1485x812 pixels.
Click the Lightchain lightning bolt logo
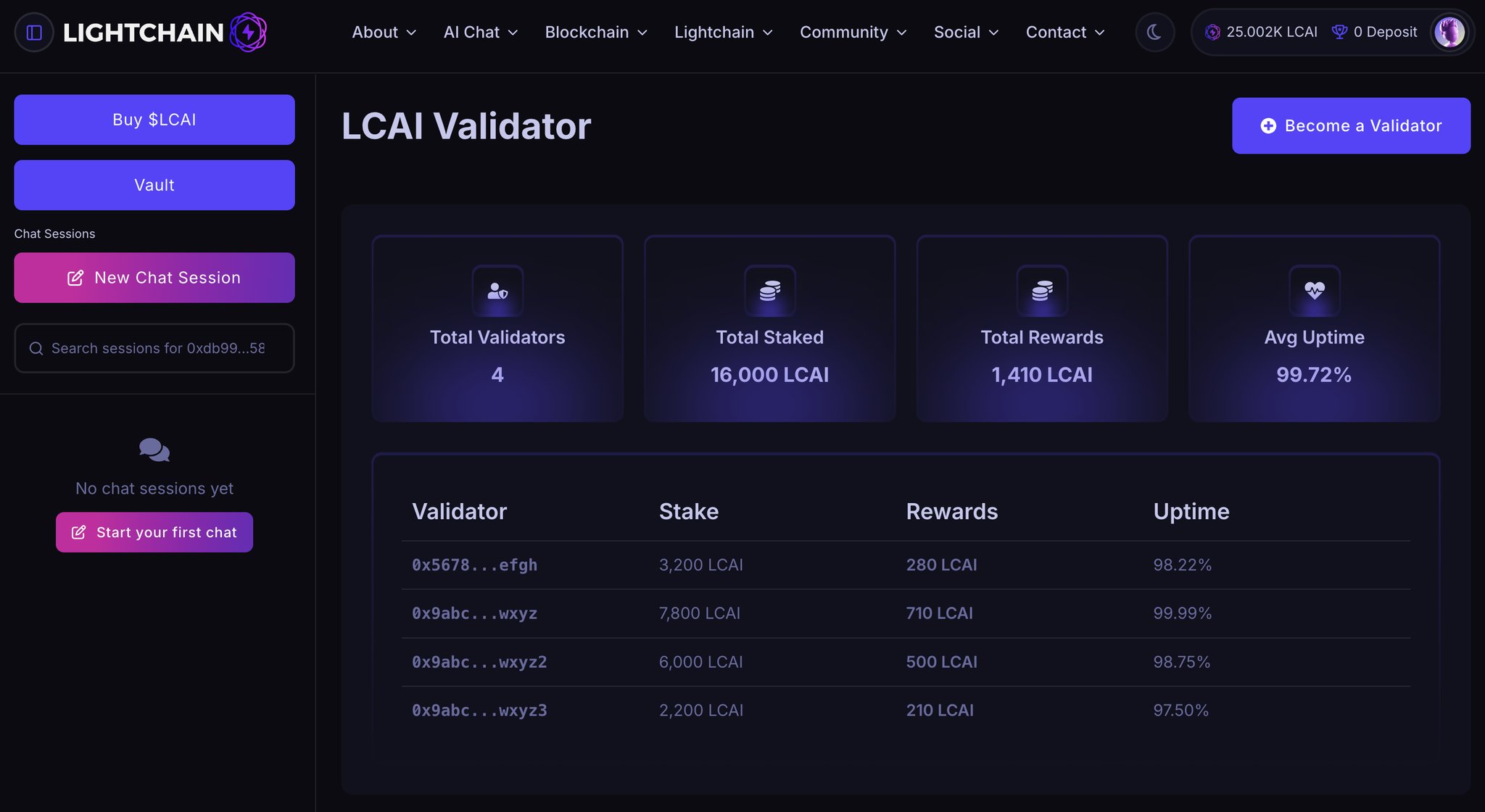coord(248,33)
